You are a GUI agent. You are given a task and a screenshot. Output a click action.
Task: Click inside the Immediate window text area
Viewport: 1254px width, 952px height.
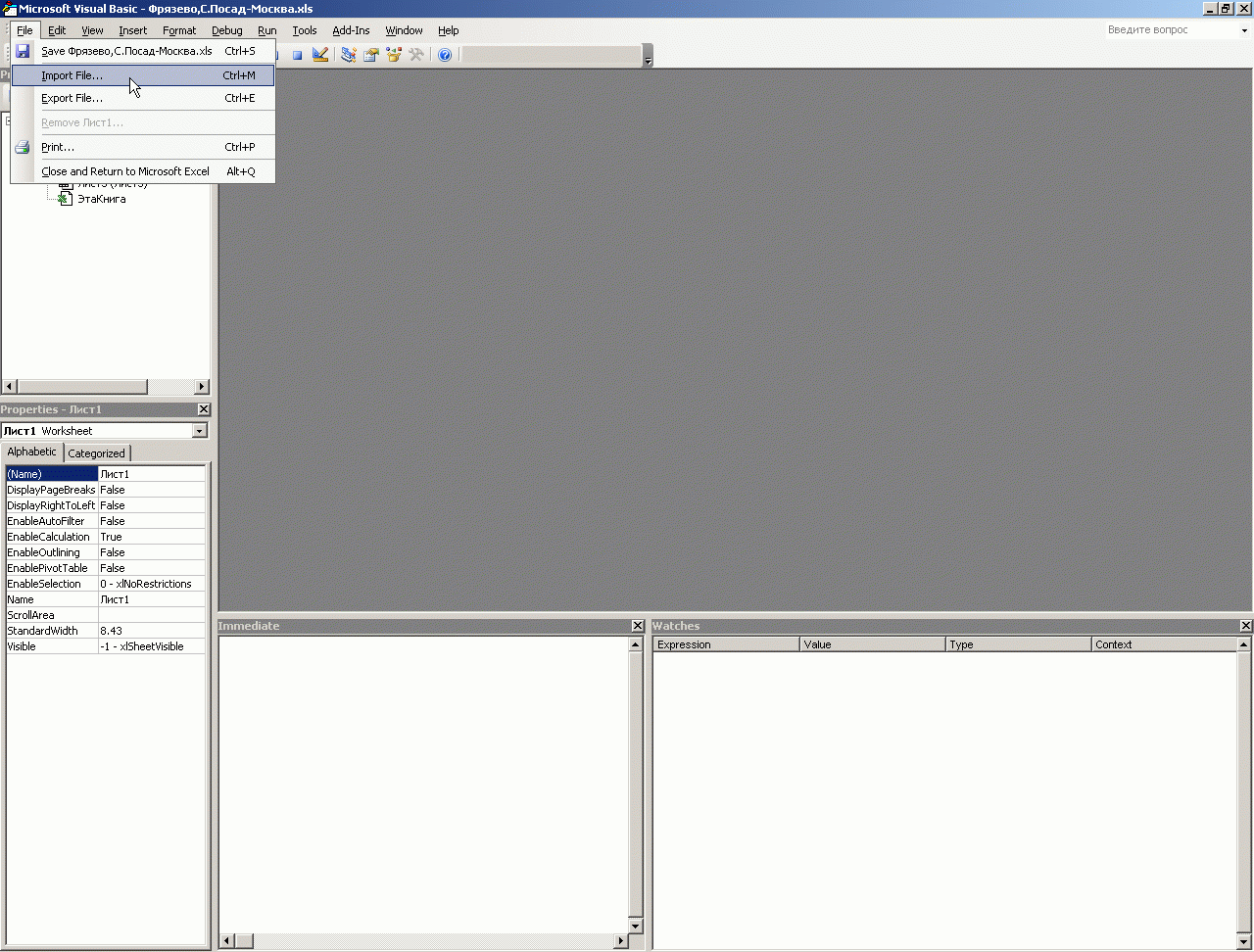[423, 785]
